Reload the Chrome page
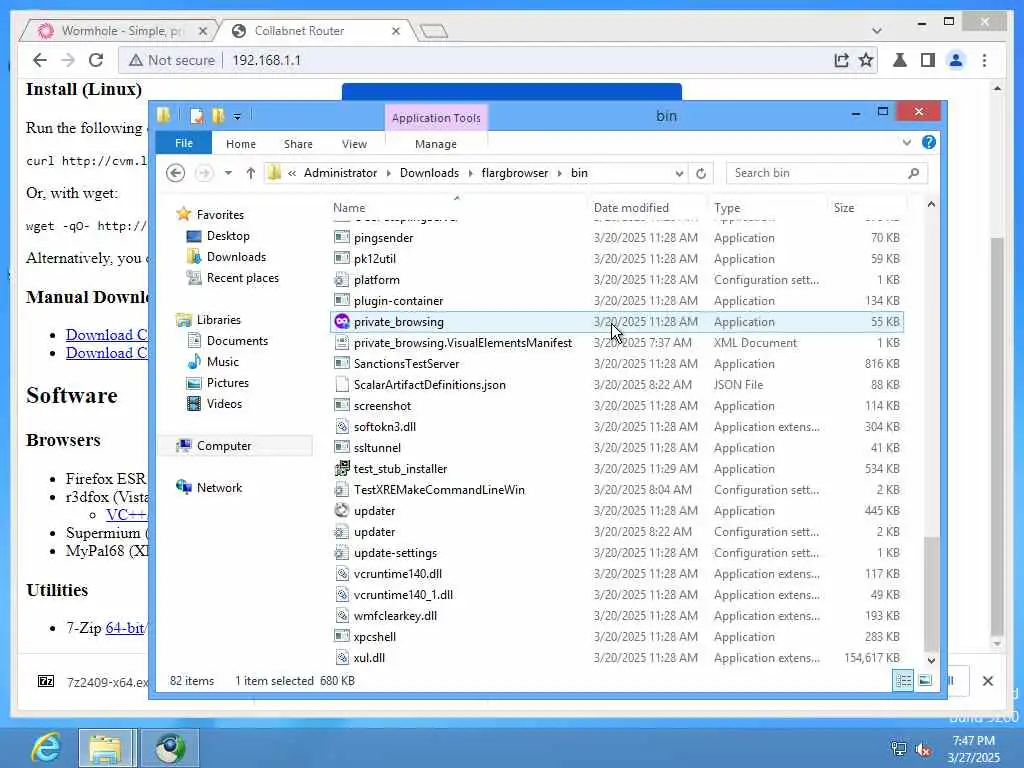Screen dimensions: 1024x768 (x=96, y=60)
